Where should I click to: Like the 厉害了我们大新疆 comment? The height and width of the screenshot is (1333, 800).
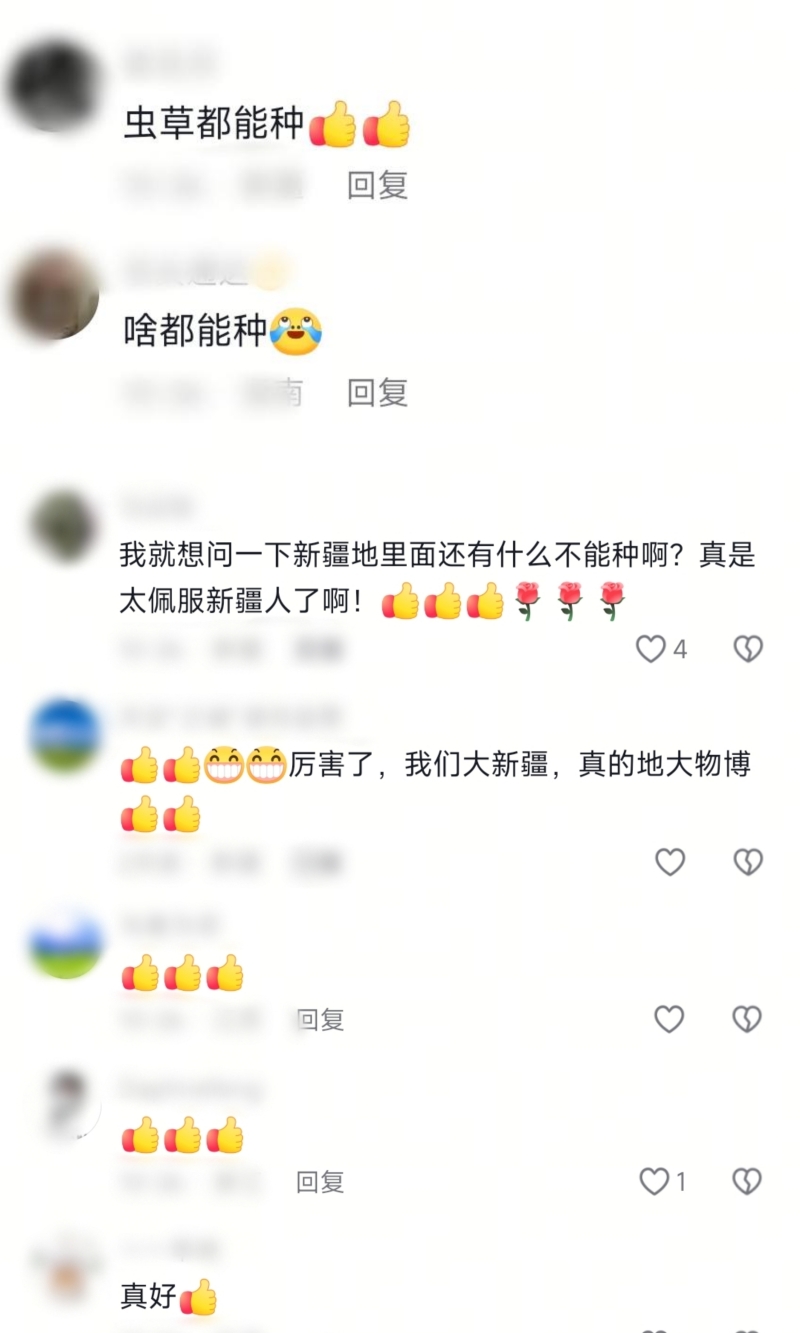tap(670, 862)
